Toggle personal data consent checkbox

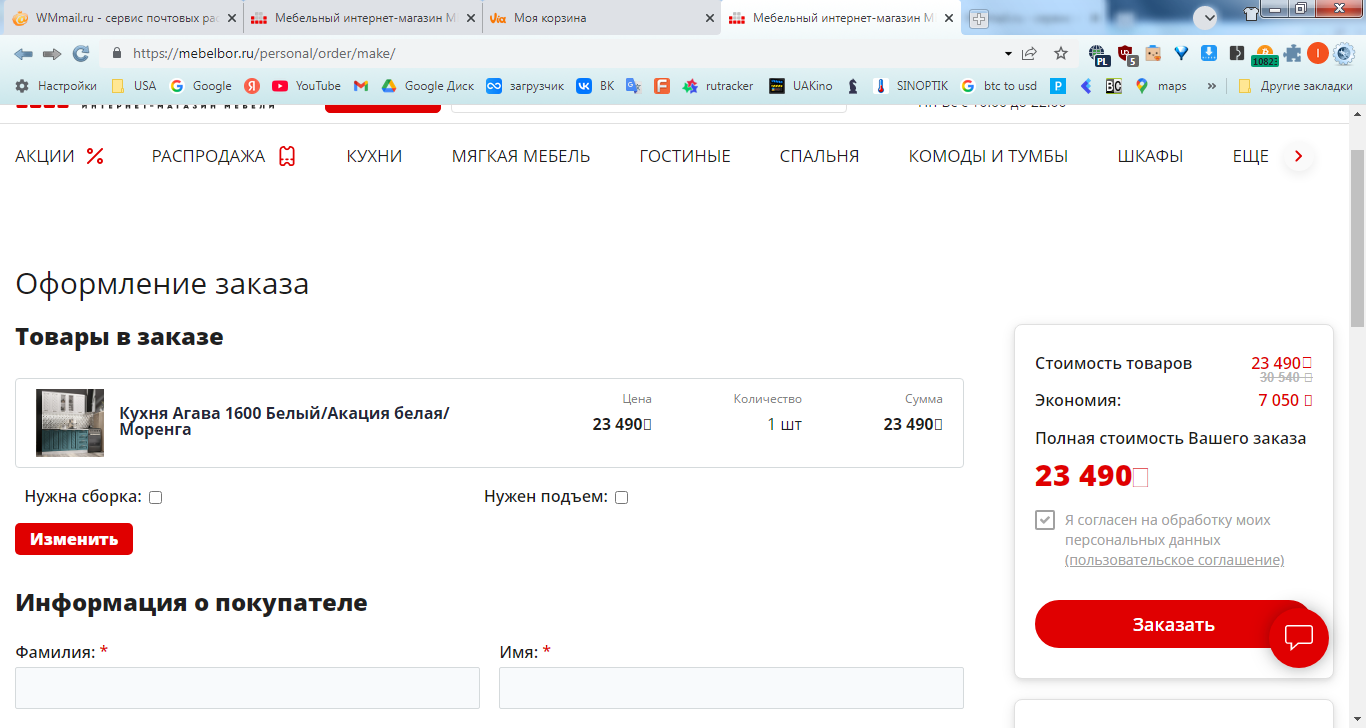(1045, 520)
